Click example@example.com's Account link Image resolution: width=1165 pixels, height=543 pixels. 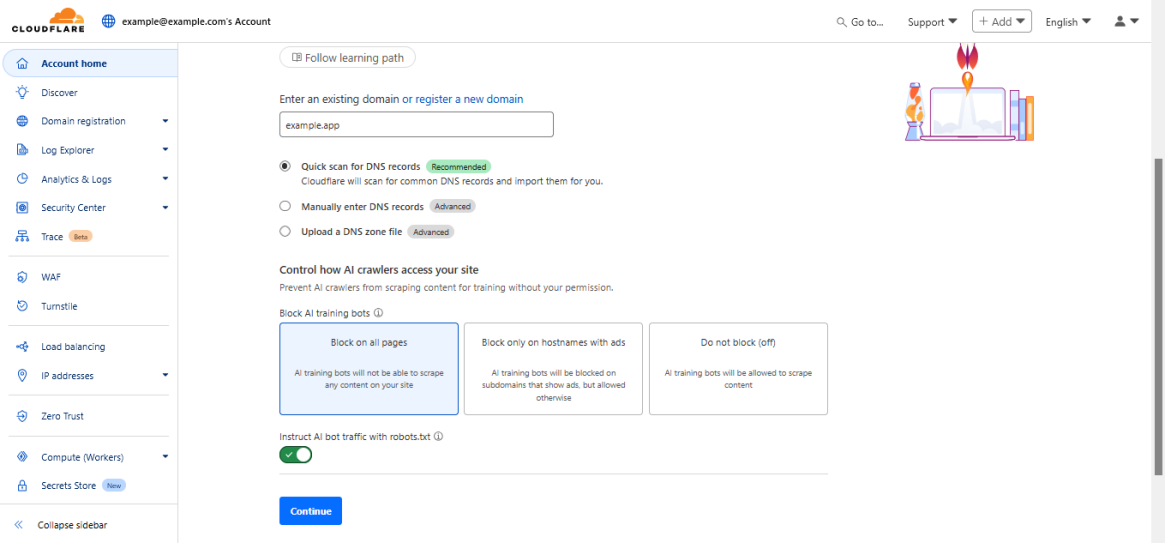click(196, 22)
